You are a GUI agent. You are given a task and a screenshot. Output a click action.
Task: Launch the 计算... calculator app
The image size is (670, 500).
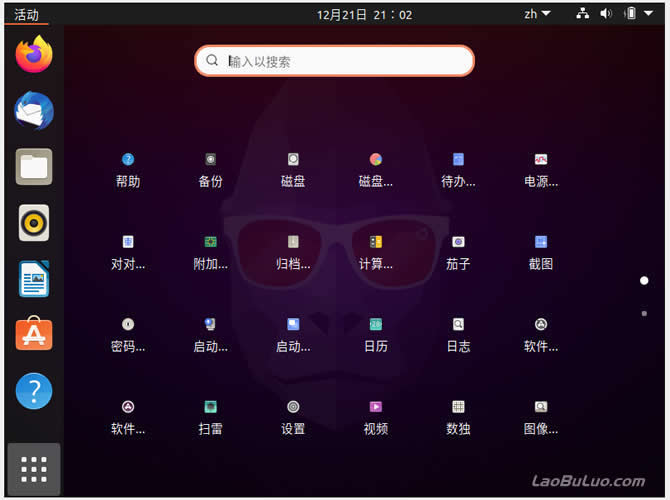click(376, 253)
